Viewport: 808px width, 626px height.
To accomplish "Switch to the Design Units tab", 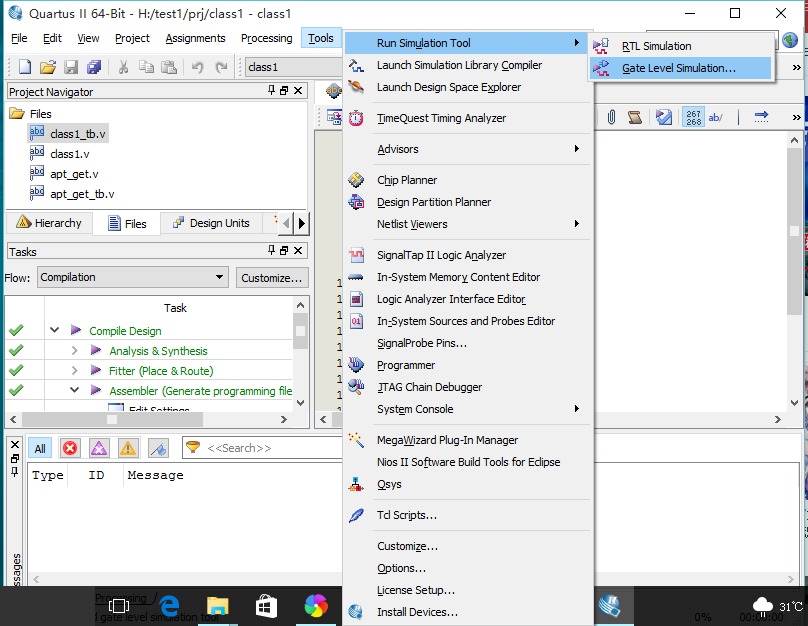I will [x=211, y=223].
